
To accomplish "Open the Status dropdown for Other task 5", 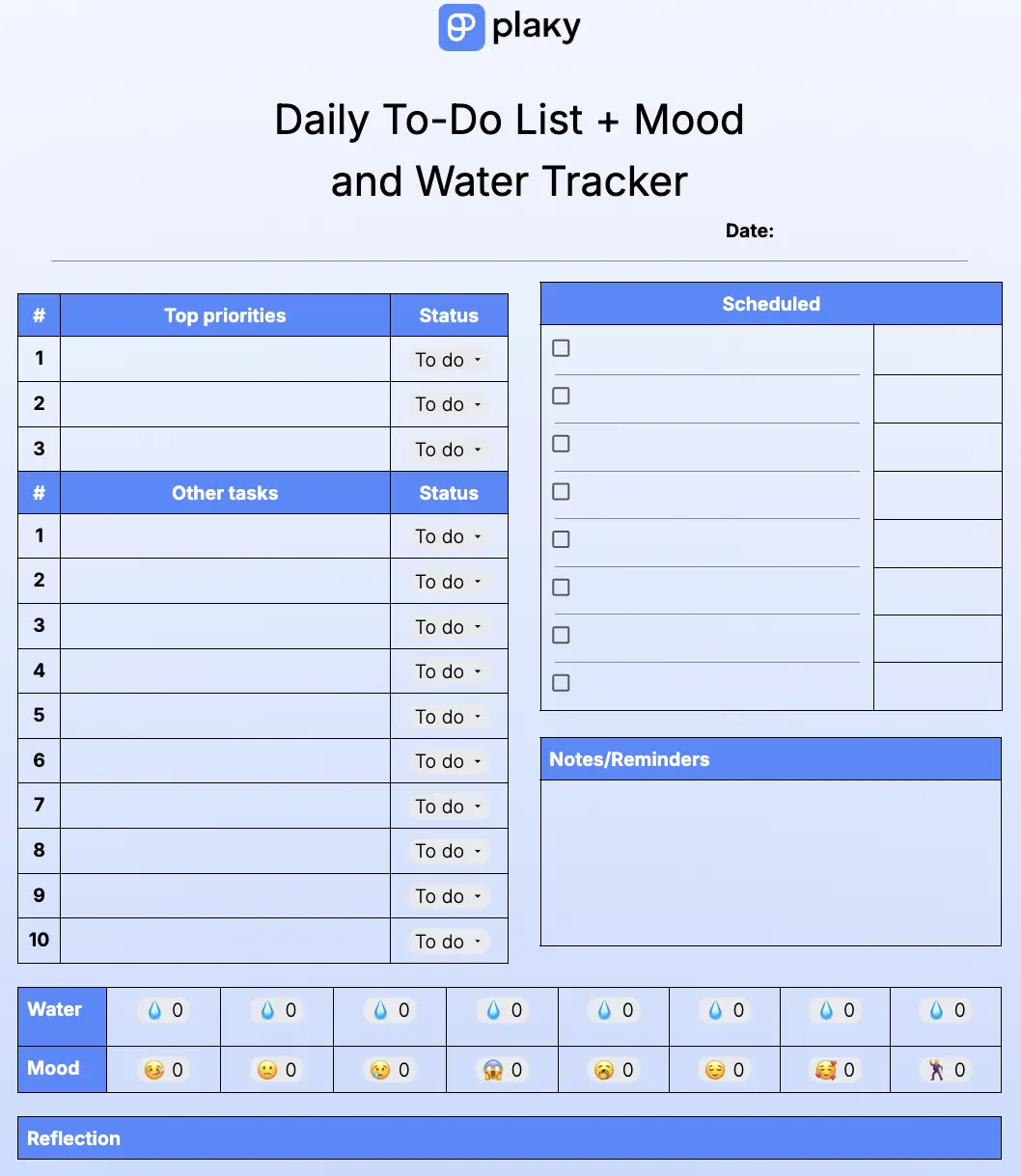I will click(x=448, y=716).
